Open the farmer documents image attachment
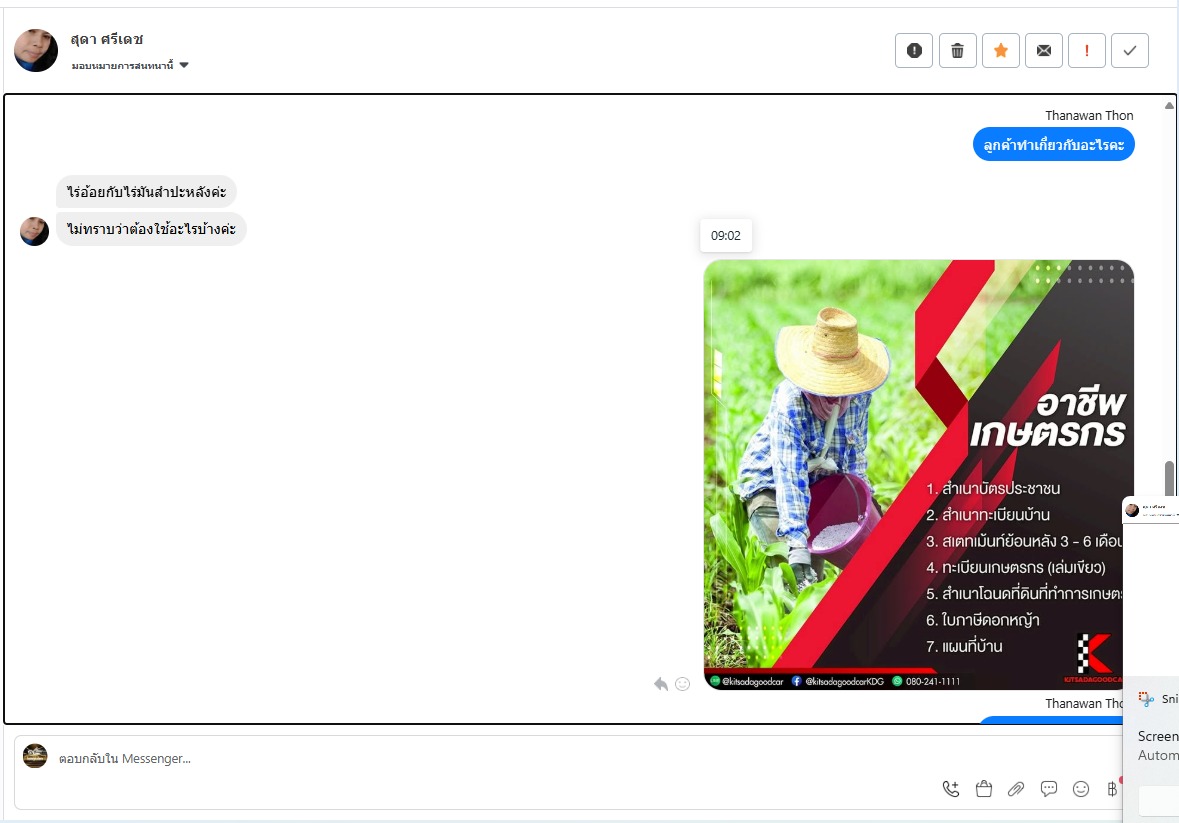This screenshot has height=823, width=1179. pos(918,474)
